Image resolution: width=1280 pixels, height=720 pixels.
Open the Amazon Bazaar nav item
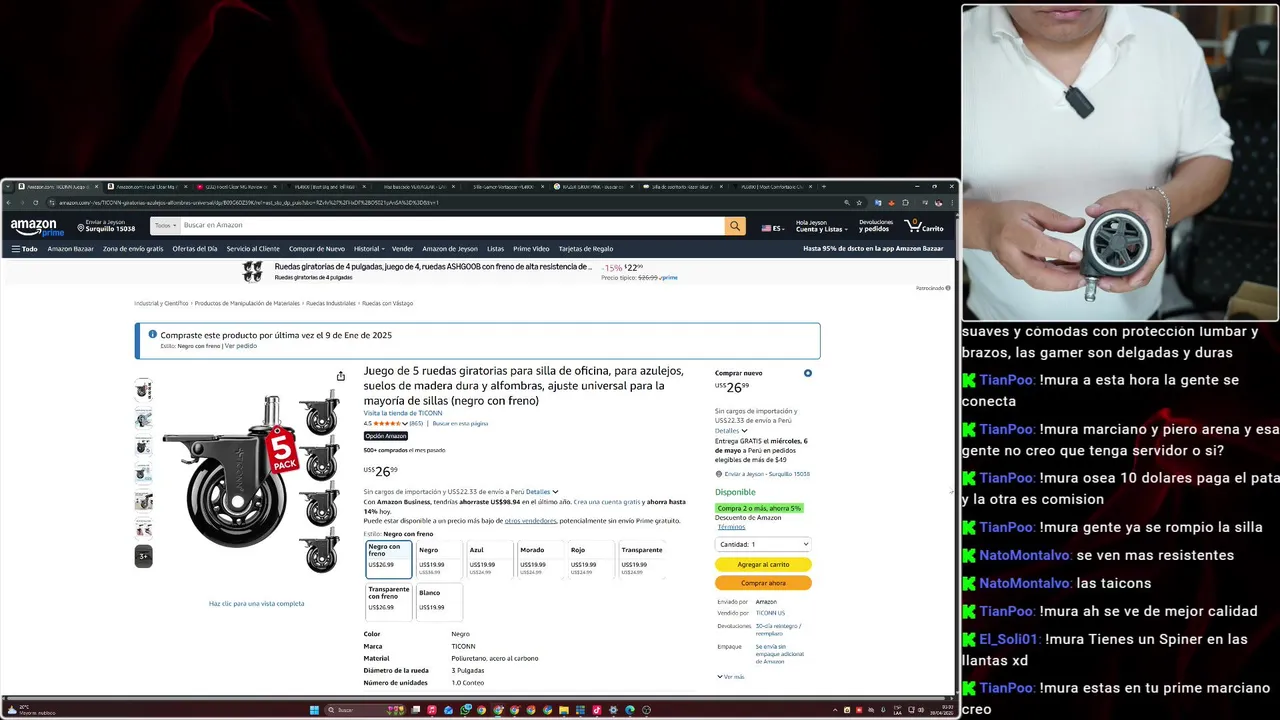point(70,249)
